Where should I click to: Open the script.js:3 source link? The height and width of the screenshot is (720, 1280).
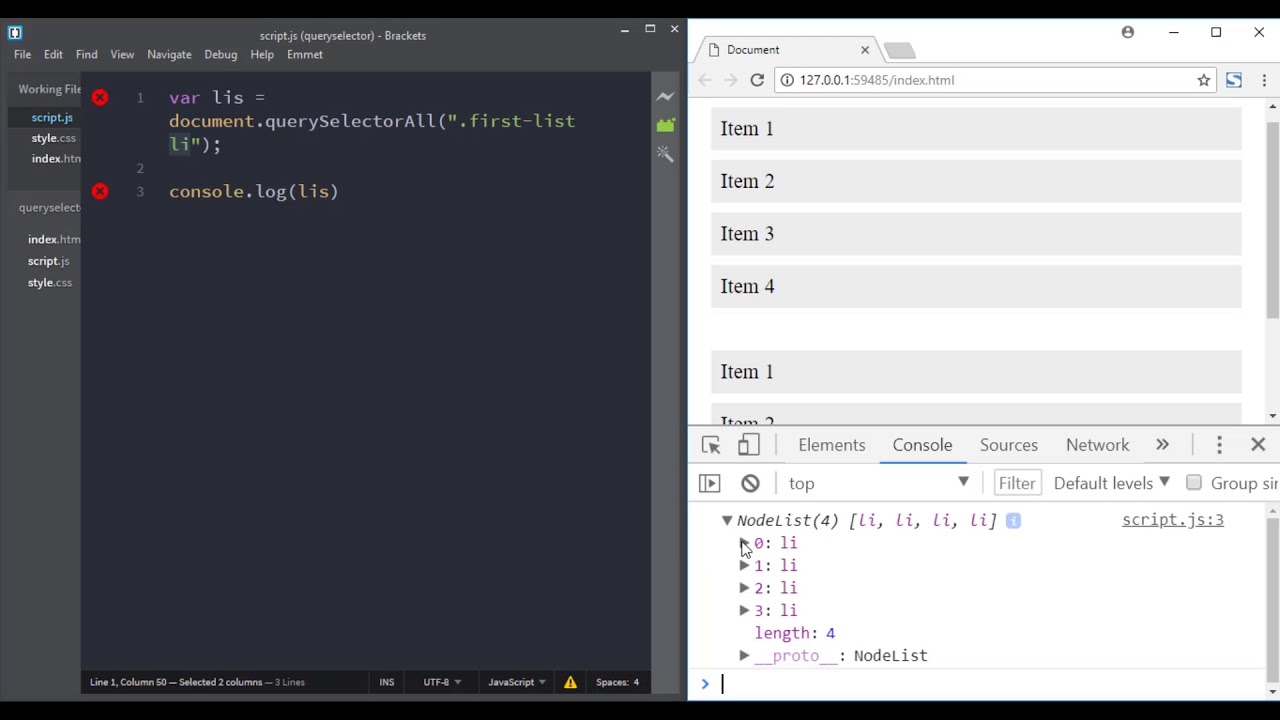coord(1173,520)
